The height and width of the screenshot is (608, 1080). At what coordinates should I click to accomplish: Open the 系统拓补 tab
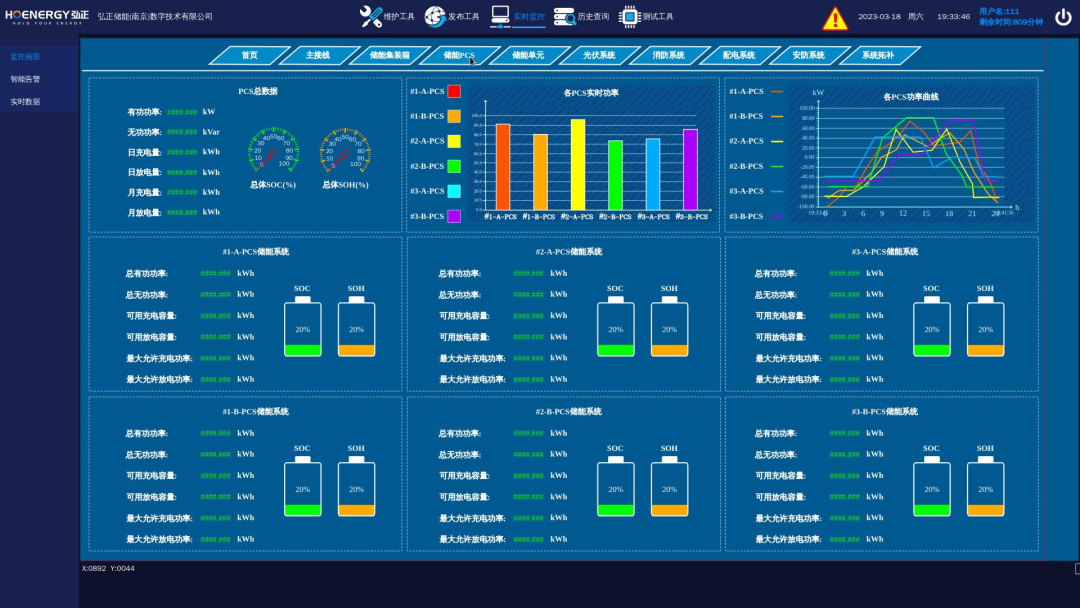(x=878, y=55)
